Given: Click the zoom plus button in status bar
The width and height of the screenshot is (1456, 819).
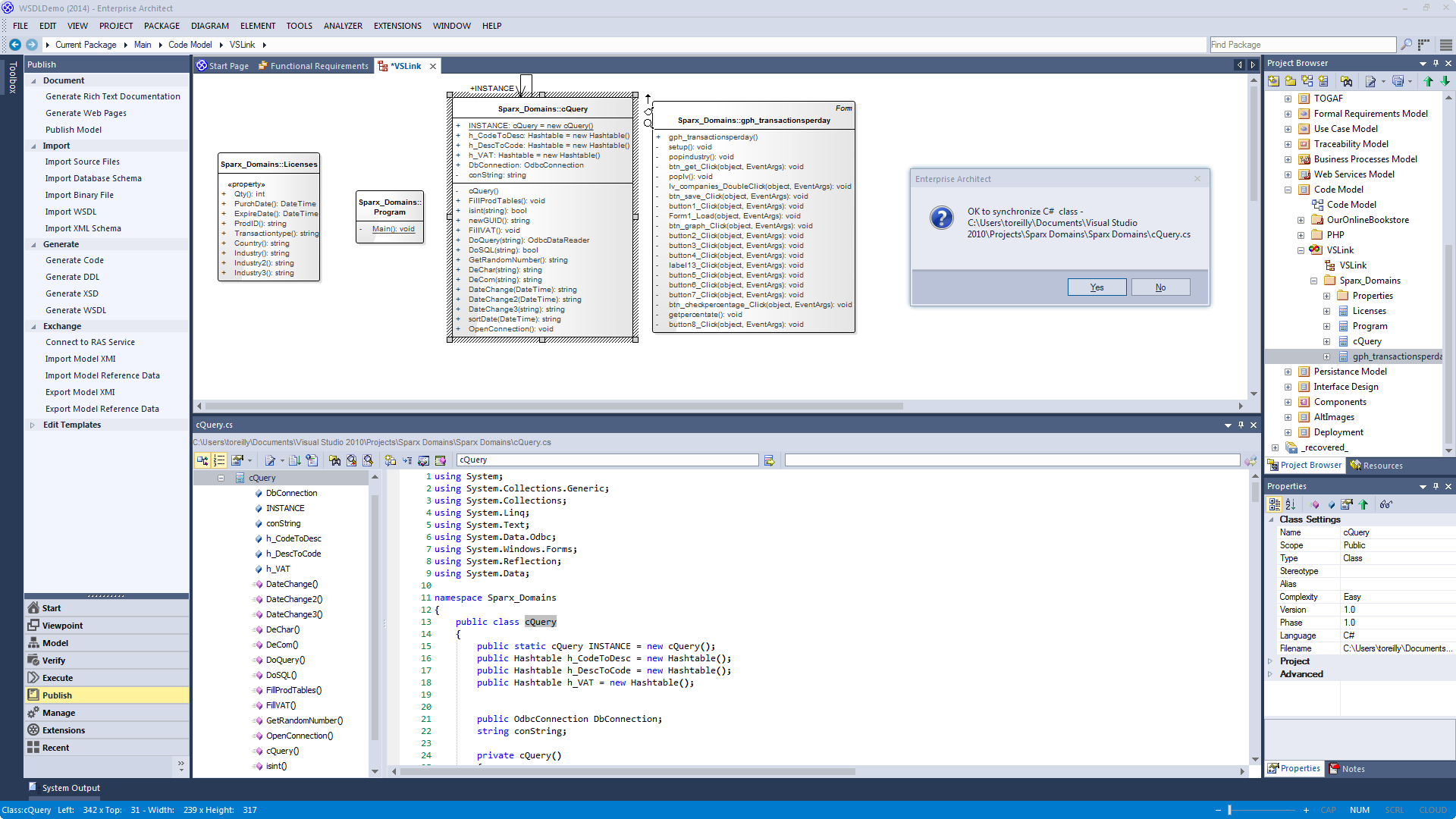Looking at the screenshot, I should (x=1306, y=810).
